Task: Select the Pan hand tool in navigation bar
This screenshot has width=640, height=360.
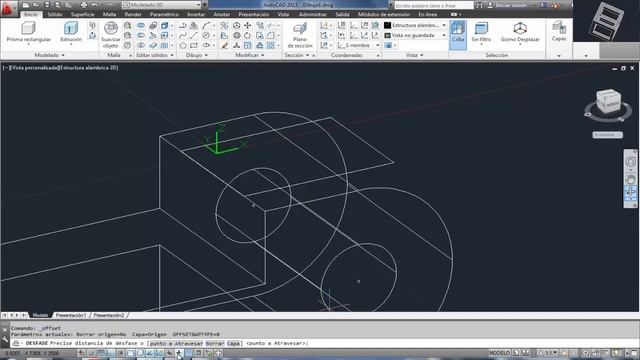Action: tap(630, 179)
